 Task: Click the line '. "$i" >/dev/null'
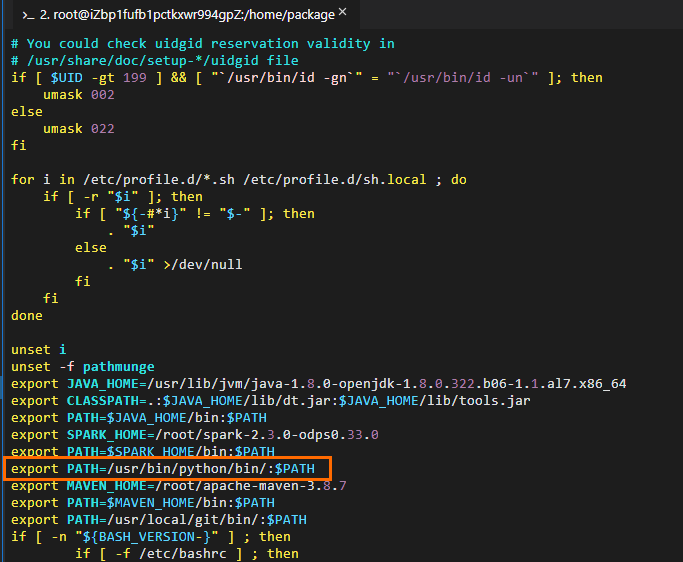click(x=175, y=265)
